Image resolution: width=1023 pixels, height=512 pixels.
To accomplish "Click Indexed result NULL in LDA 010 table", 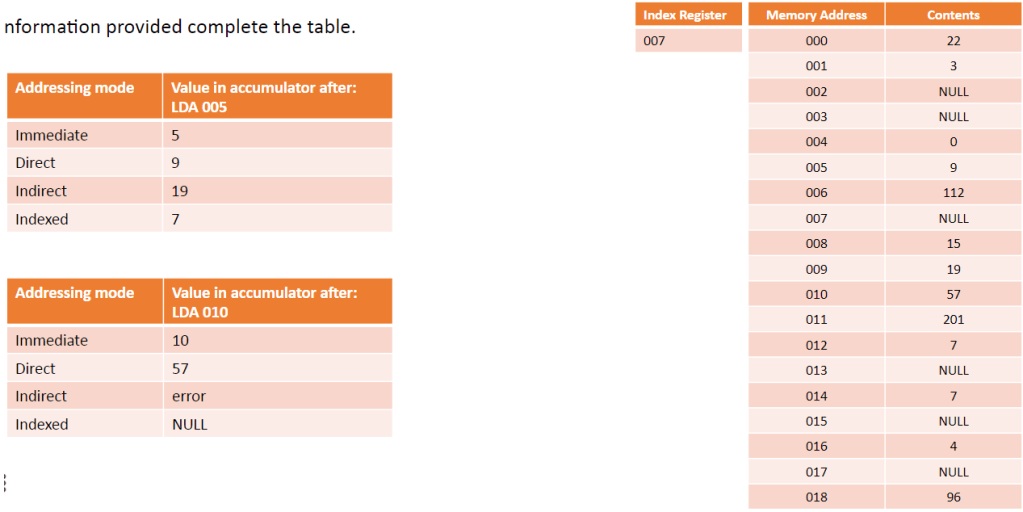I will click(x=277, y=424).
